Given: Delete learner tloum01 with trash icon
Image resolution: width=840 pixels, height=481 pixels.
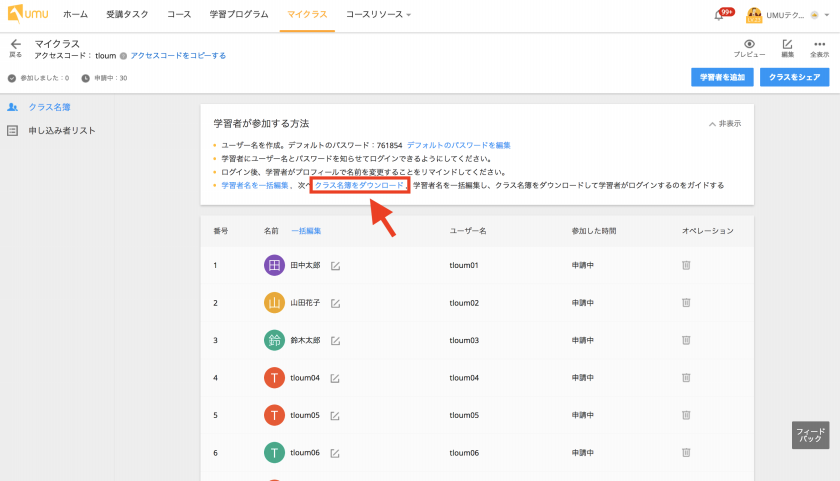Looking at the screenshot, I should click(x=686, y=265).
